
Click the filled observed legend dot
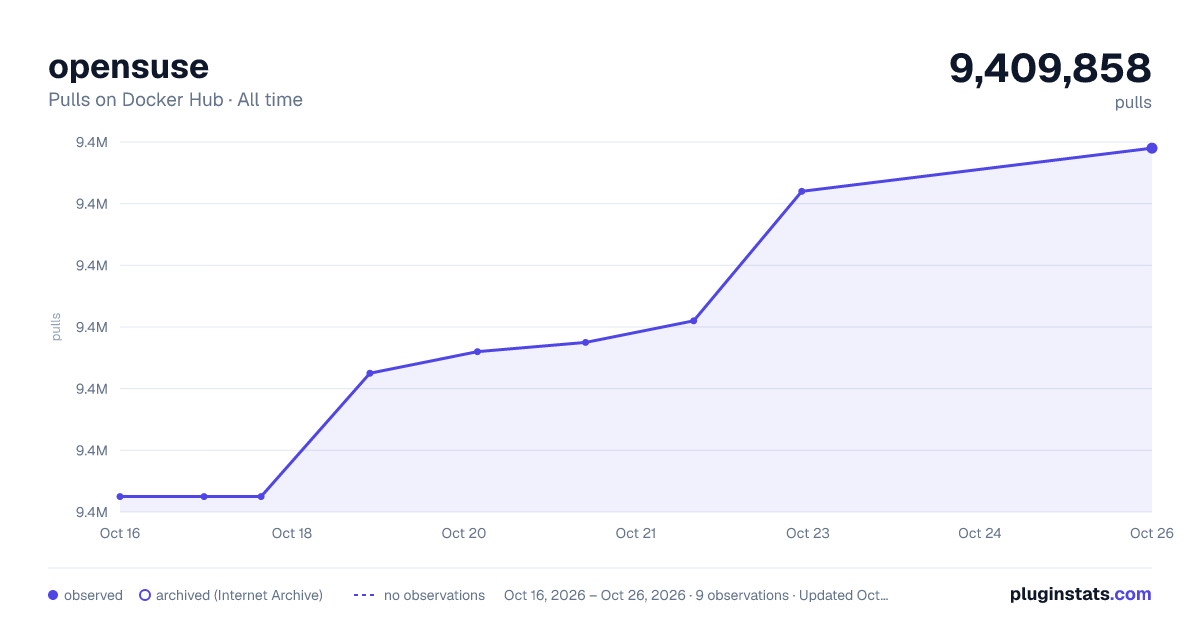click(53, 595)
